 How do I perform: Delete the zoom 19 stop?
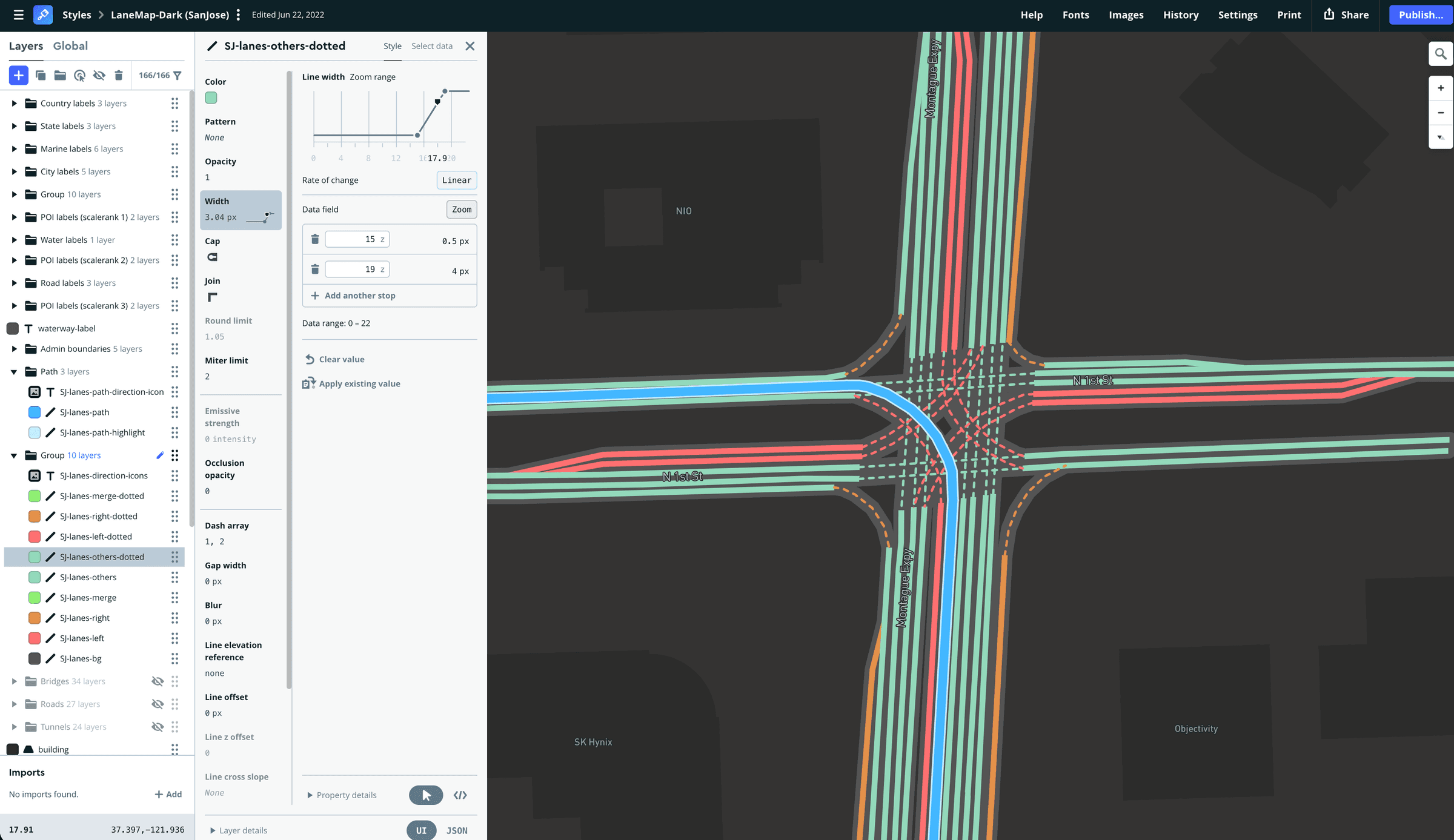(315, 270)
